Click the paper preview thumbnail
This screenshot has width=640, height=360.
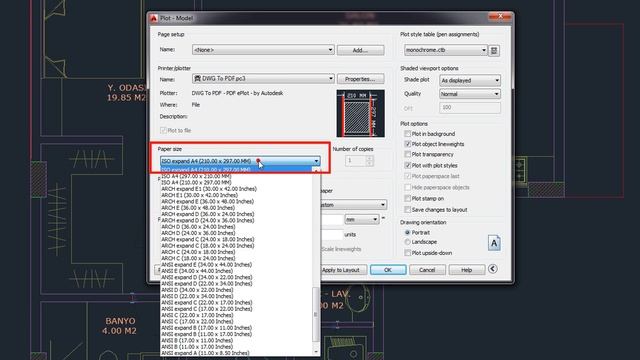click(360, 113)
